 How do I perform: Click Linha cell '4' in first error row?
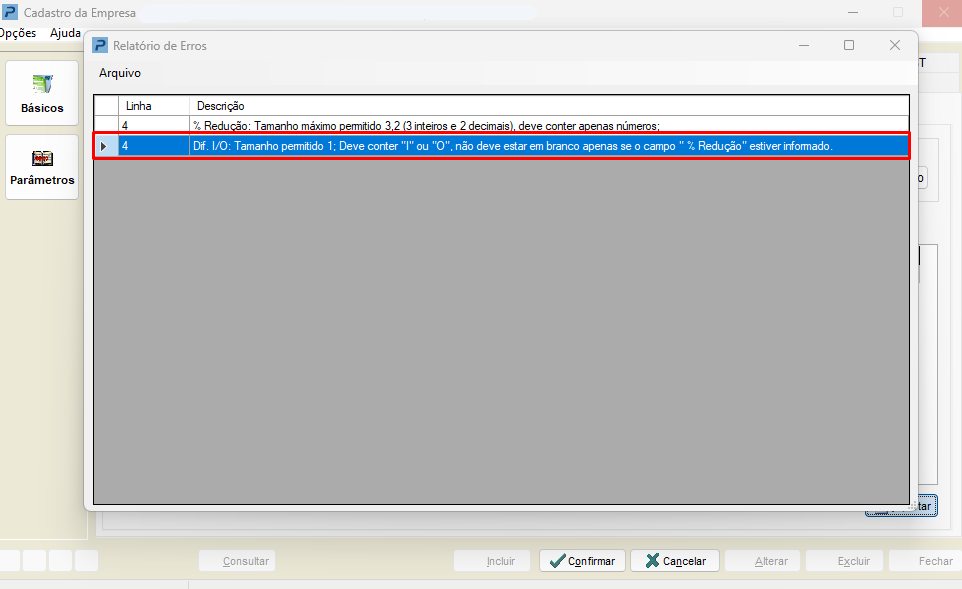(x=153, y=126)
